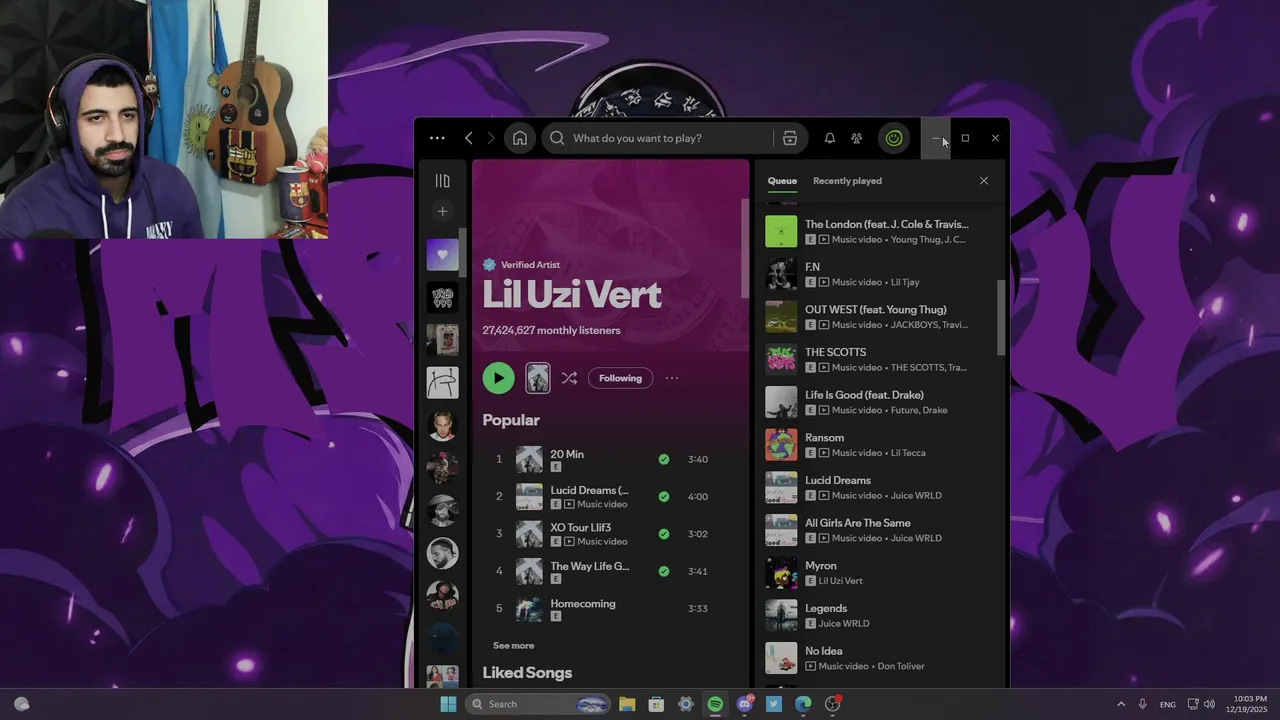Open artist link Lil Tecca under Ransom
1280x720 pixels.
pyautogui.click(x=908, y=453)
